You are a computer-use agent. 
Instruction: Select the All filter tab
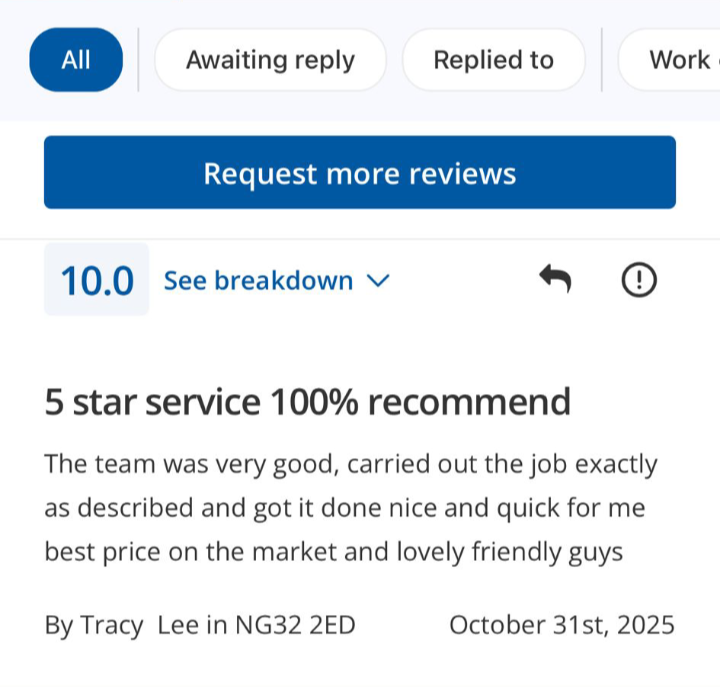76,60
